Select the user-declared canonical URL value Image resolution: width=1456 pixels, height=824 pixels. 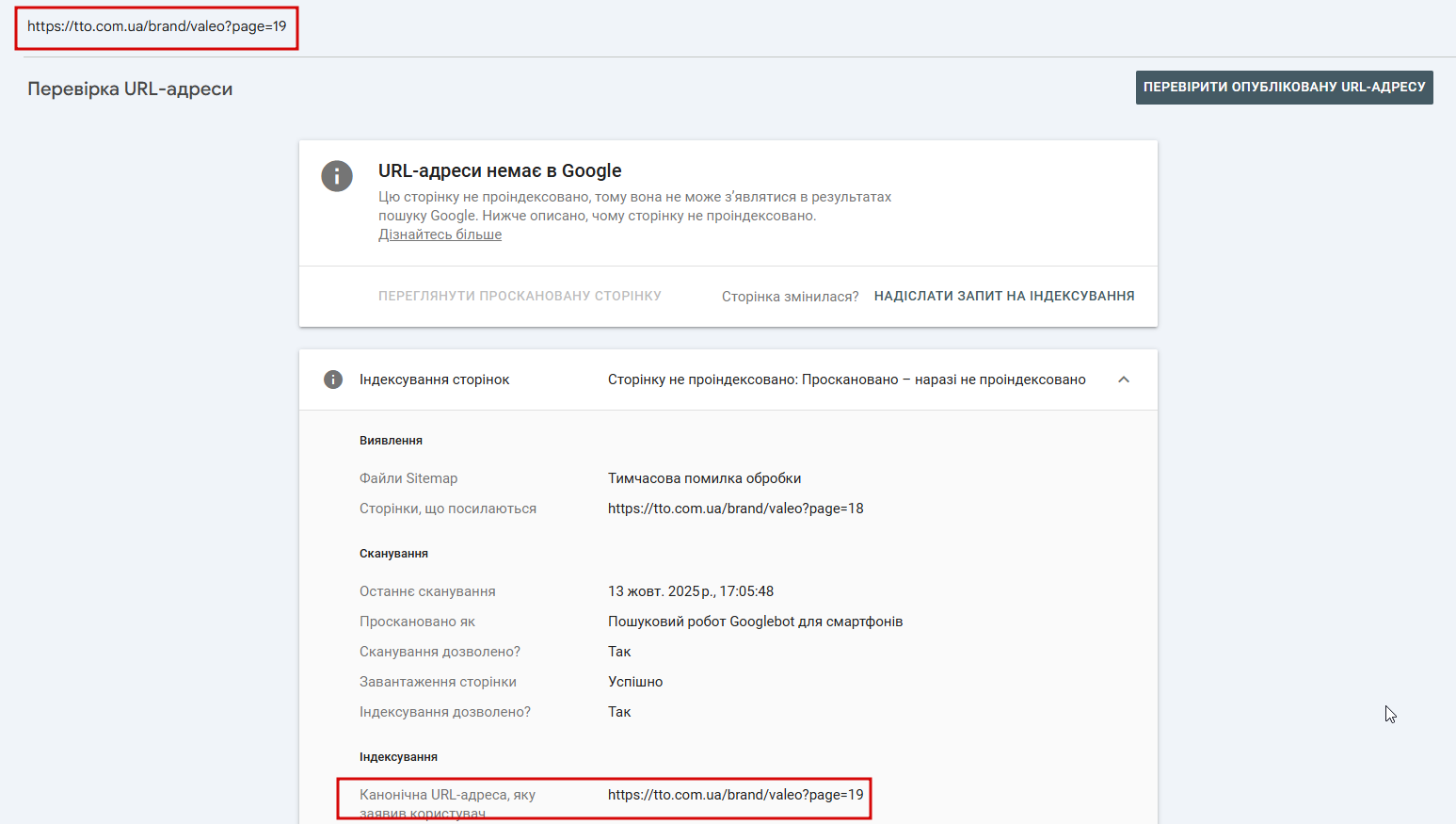pyautogui.click(x=735, y=795)
